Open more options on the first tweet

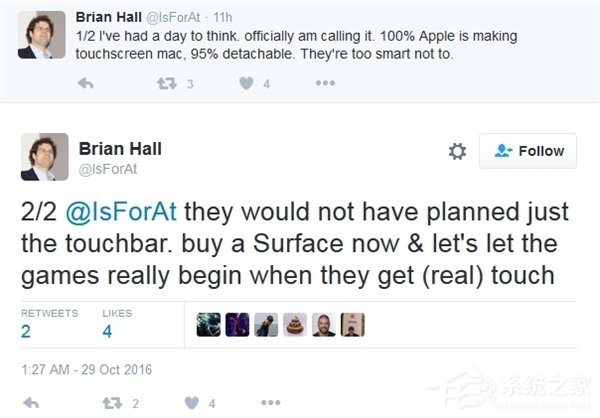325,84
